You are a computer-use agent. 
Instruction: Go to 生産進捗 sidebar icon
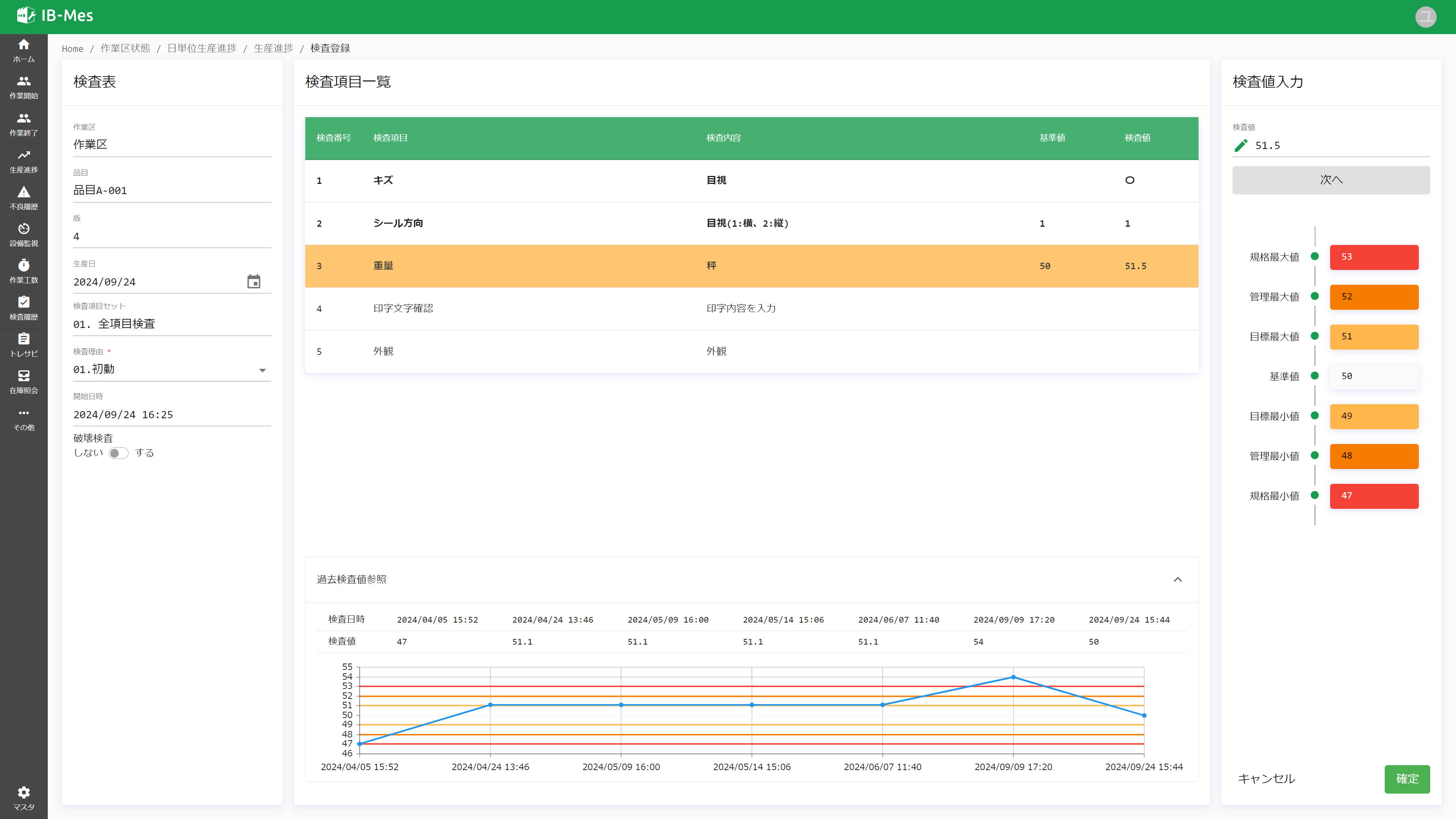(x=24, y=162)
